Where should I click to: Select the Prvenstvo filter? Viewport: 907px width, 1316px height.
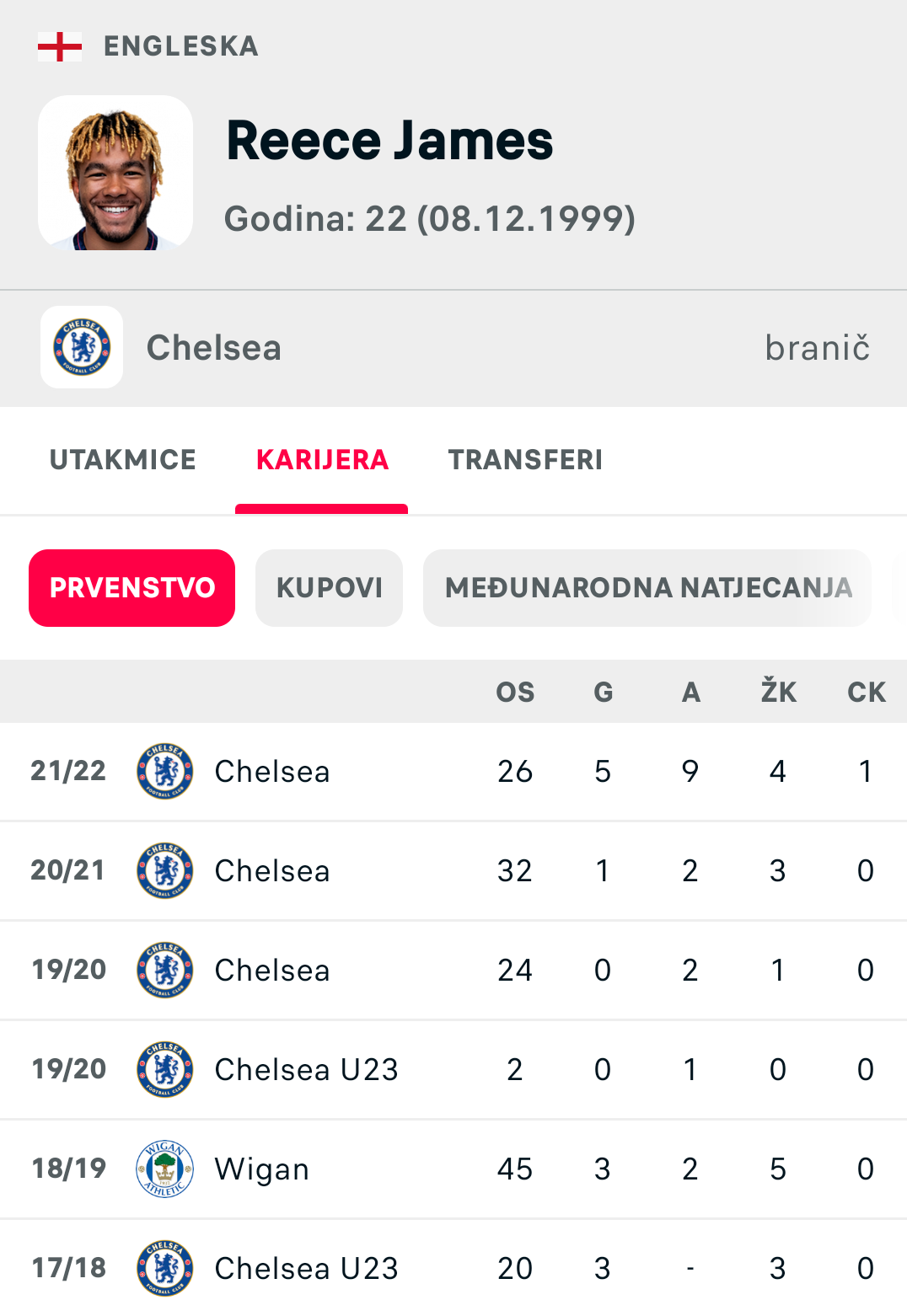(132, 588)
